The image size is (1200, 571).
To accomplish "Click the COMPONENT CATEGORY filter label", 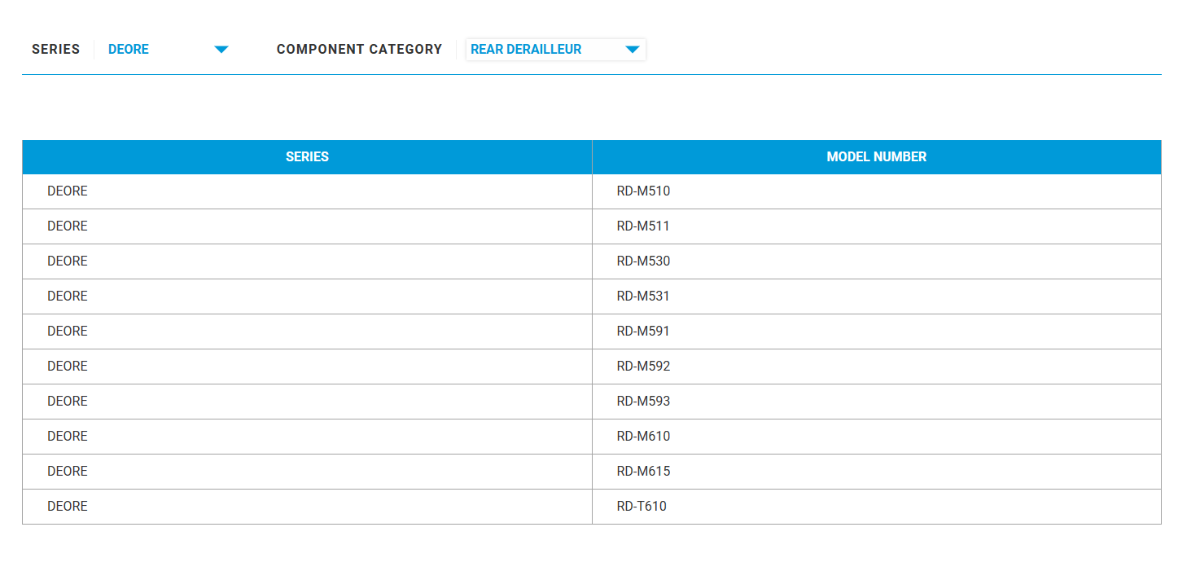I will pyautogui.click(x=359, y=49).
